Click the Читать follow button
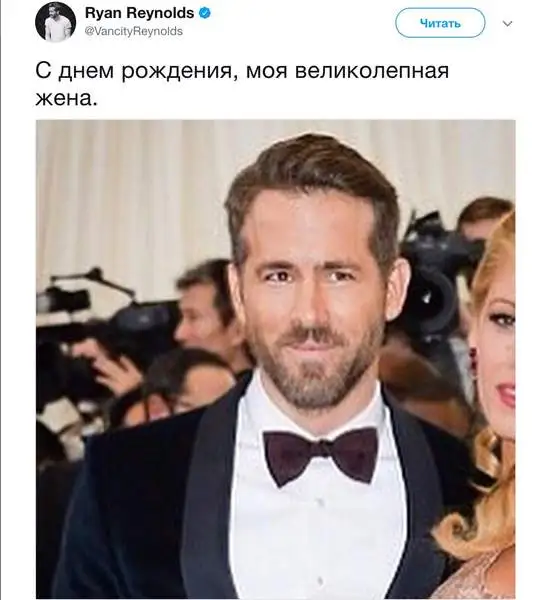 [440, 23]
